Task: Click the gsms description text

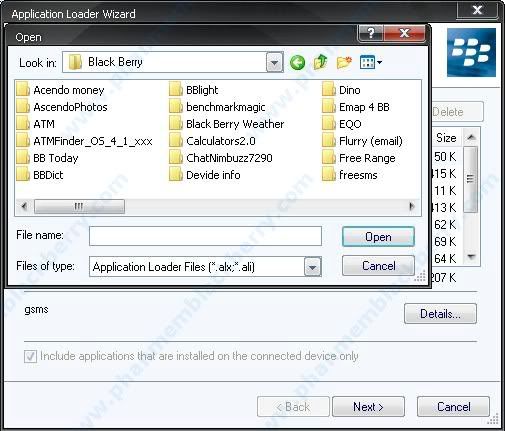Action: point(36,310)
